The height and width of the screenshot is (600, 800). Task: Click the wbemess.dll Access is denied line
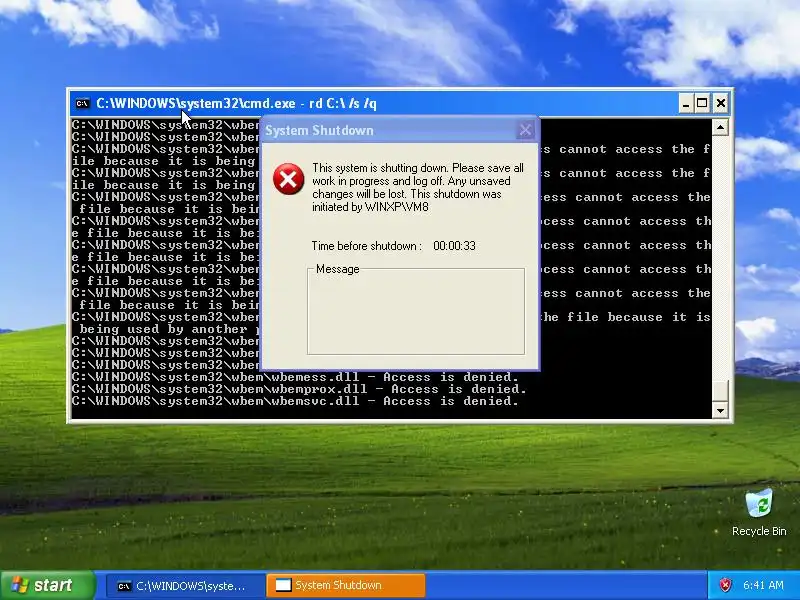coord(295,377)
